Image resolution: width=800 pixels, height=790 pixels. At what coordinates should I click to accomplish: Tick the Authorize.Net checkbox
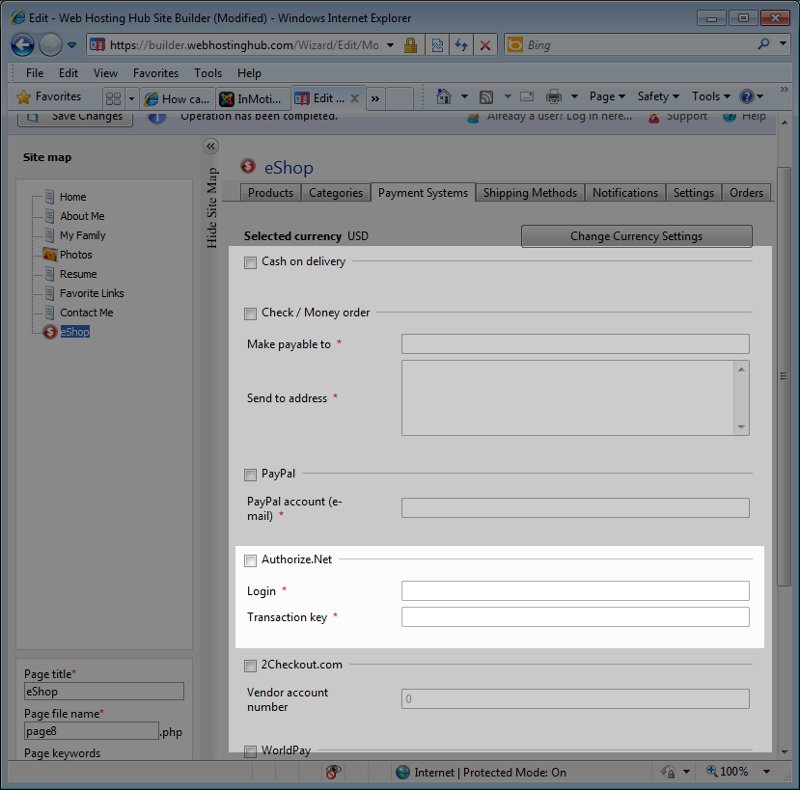pyautogui.click(x=250, y=560)
